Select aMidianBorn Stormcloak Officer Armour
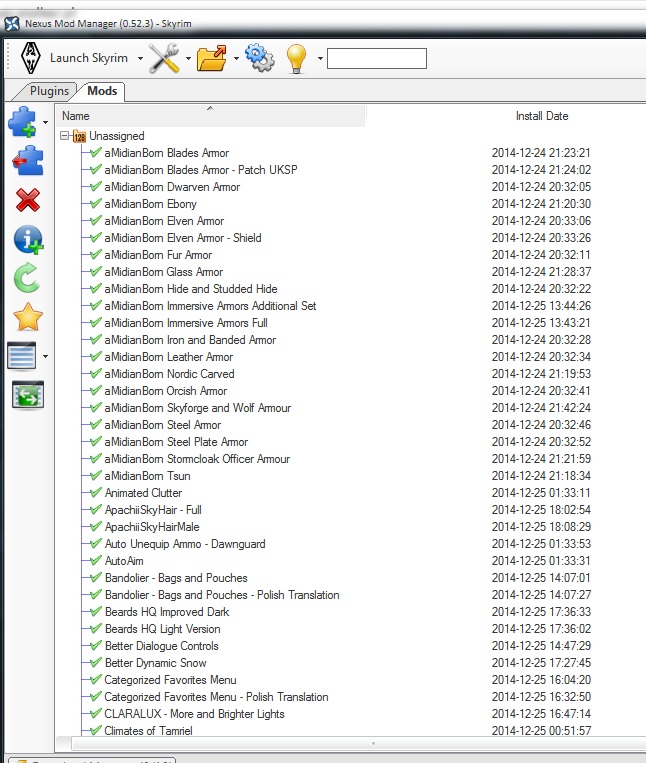 [x=197, y=459]
